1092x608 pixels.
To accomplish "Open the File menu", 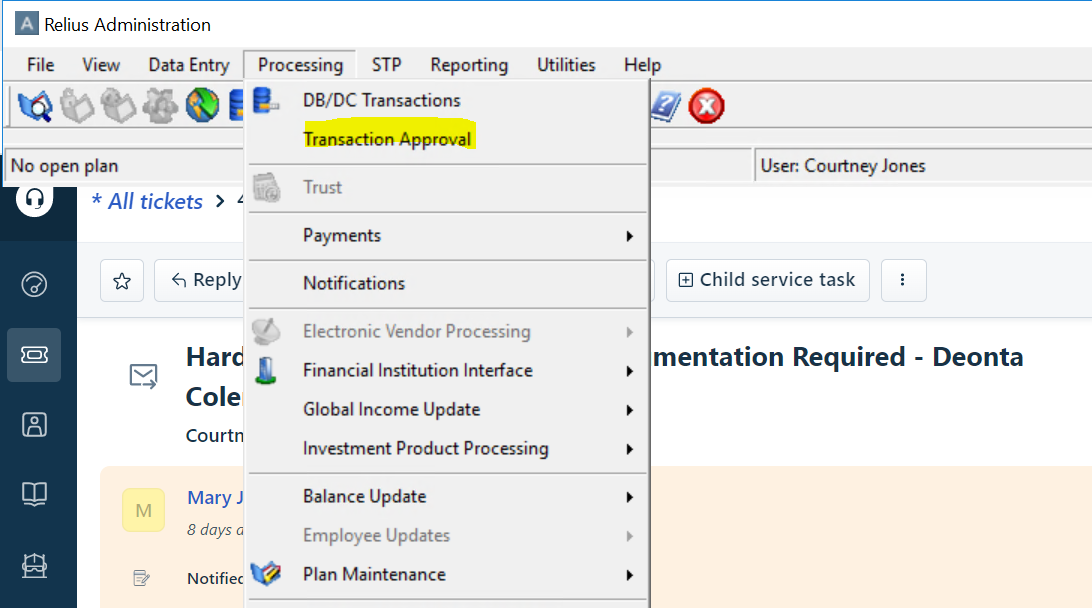I will [40, 65].
